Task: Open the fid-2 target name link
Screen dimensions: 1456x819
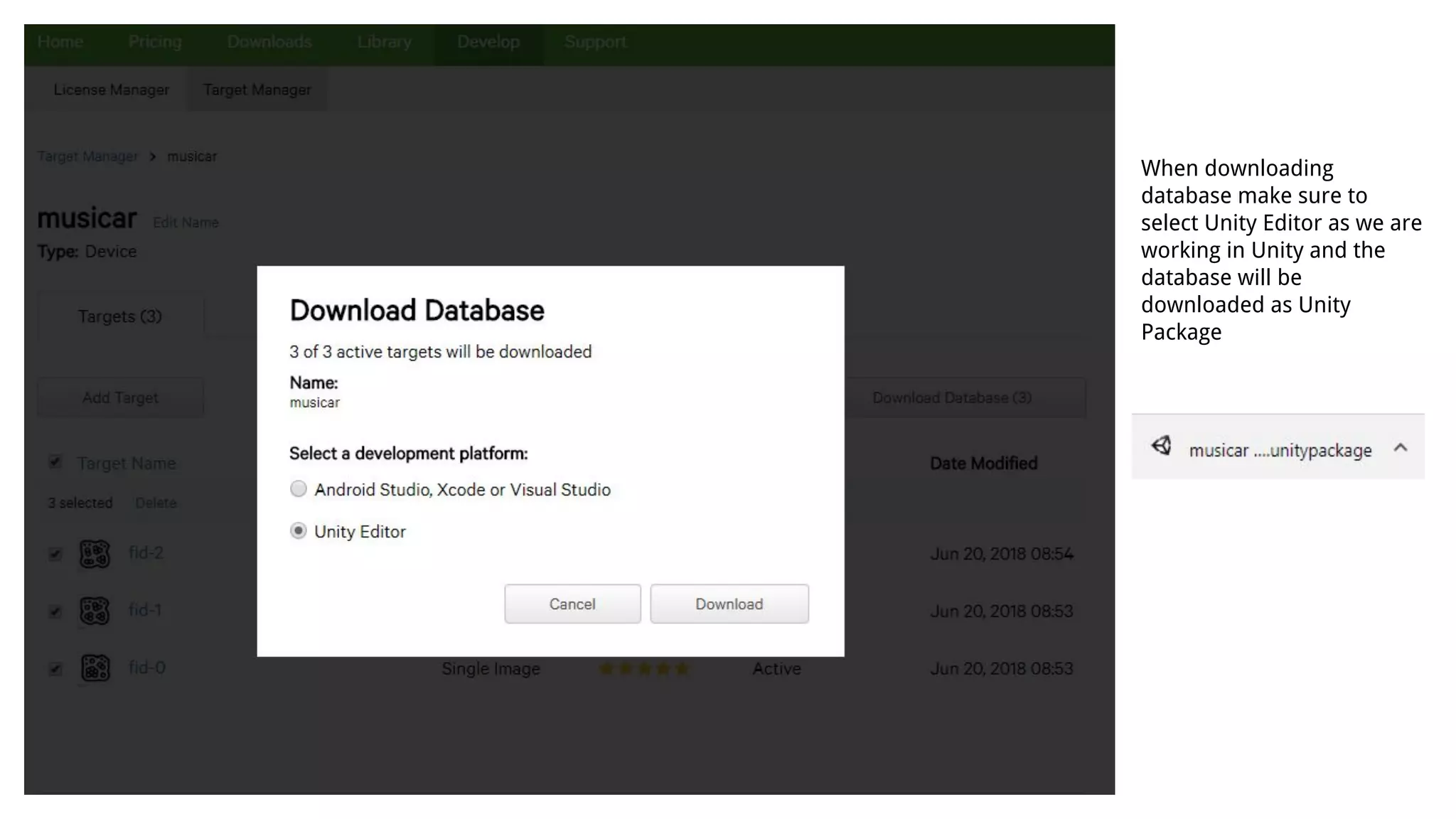Action: click(146, 552)
